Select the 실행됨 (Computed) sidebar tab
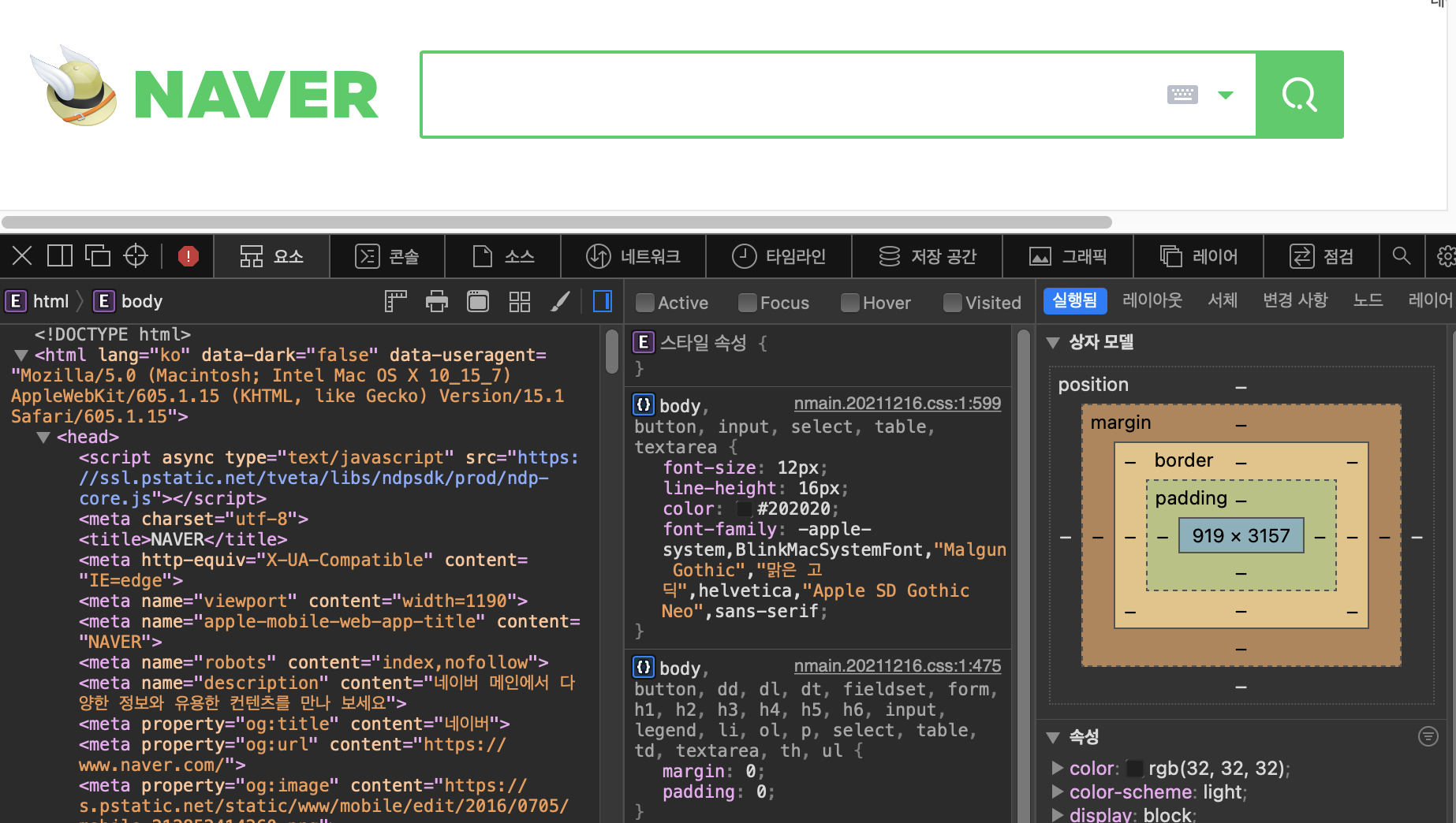This screenshot has height=823, width=1456. coord(1075,300)
